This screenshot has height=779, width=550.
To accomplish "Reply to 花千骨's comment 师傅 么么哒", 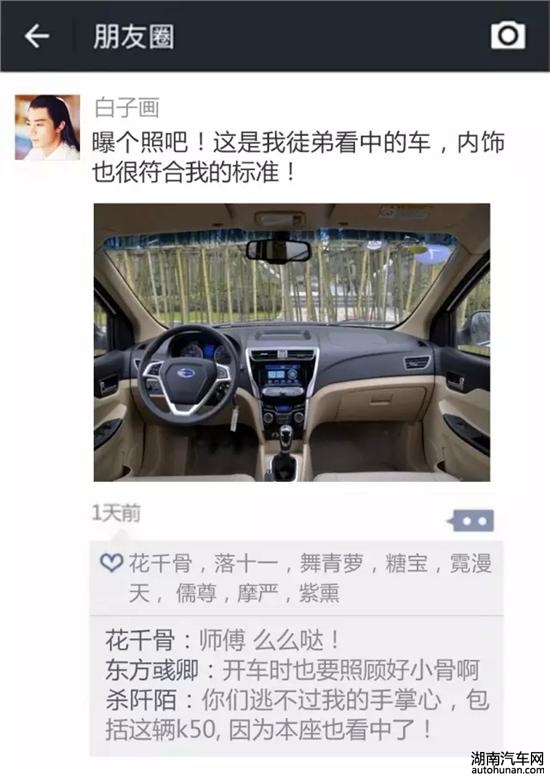I will click(222, 640).
